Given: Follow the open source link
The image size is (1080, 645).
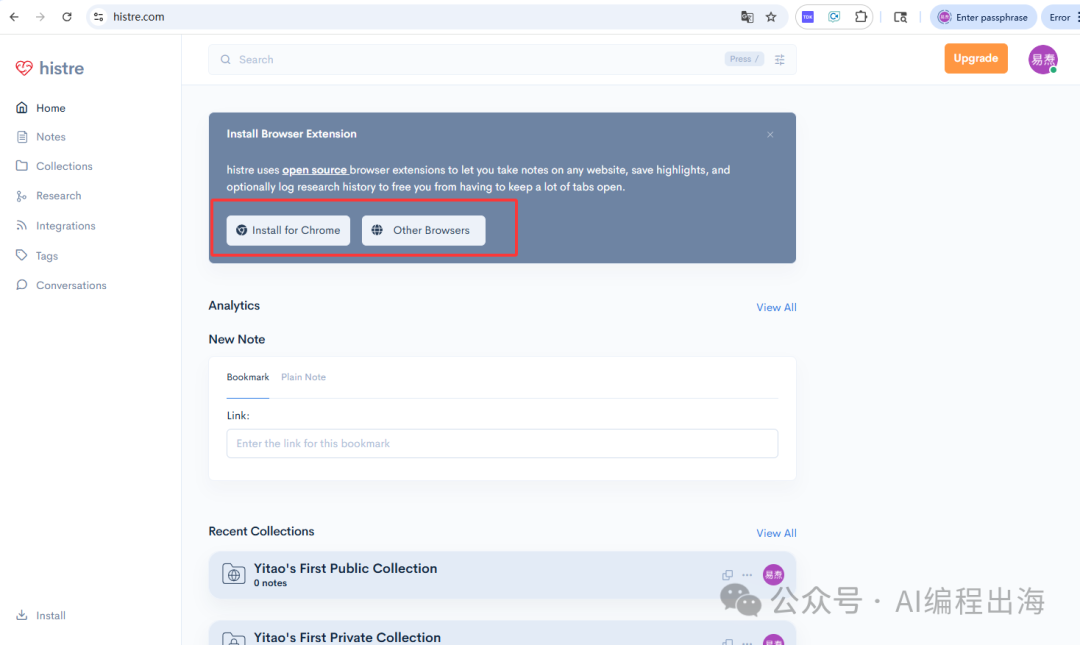Looking at the screenshot, I should point(314,170).
